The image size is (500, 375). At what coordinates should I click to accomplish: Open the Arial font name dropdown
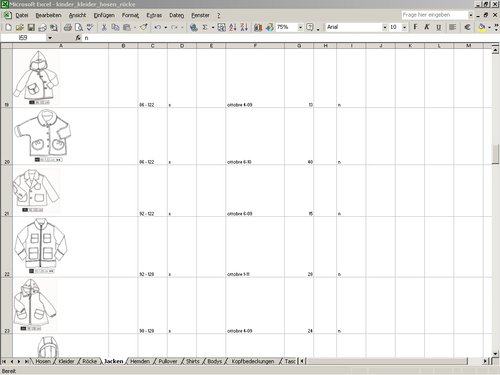(384, 27)
